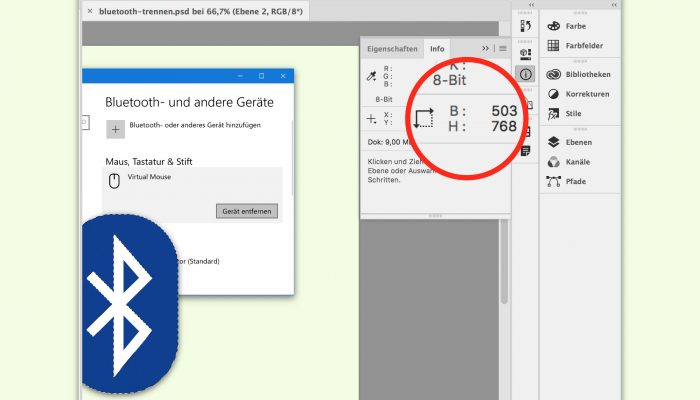Open the Ebenen layers panel
The image size is (700, 400).
point(570,142)
